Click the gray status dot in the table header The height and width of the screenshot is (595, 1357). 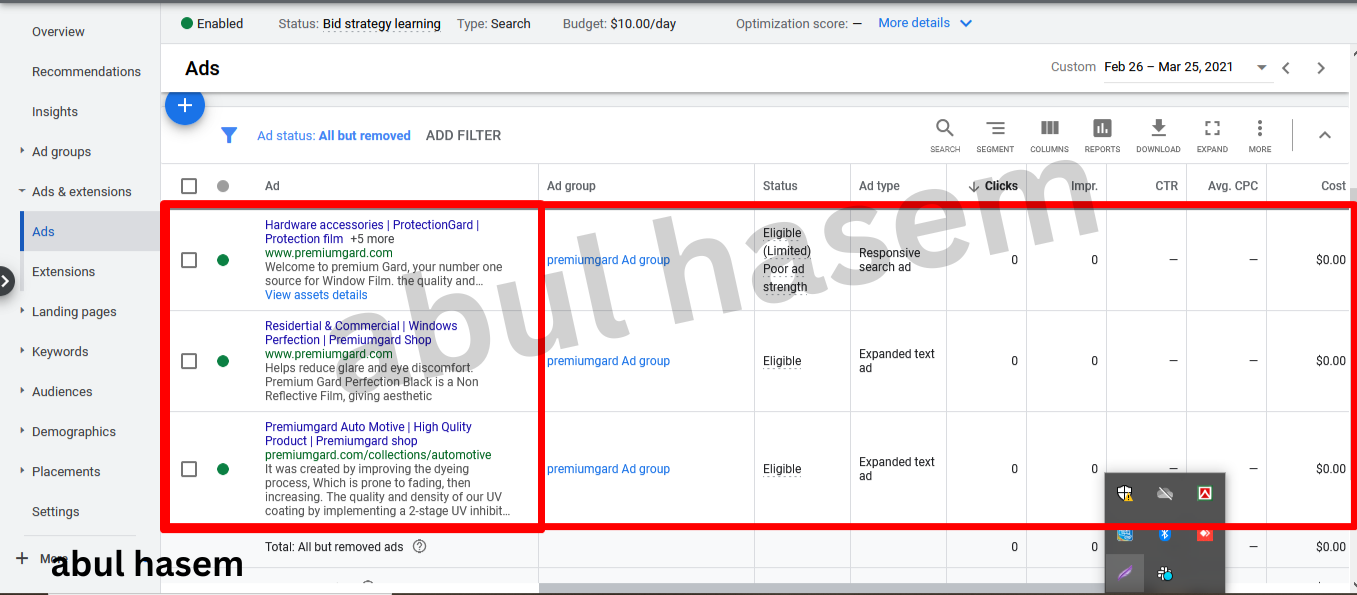click(223, 186)
